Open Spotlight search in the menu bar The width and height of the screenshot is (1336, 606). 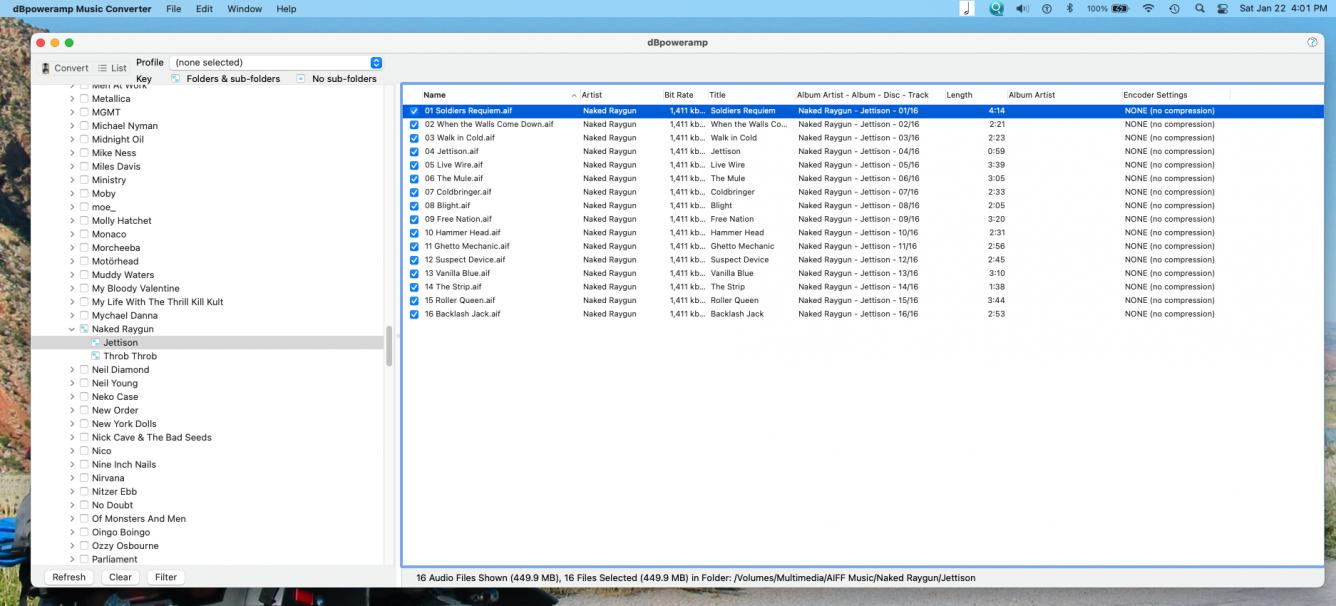click(1199, 9)
